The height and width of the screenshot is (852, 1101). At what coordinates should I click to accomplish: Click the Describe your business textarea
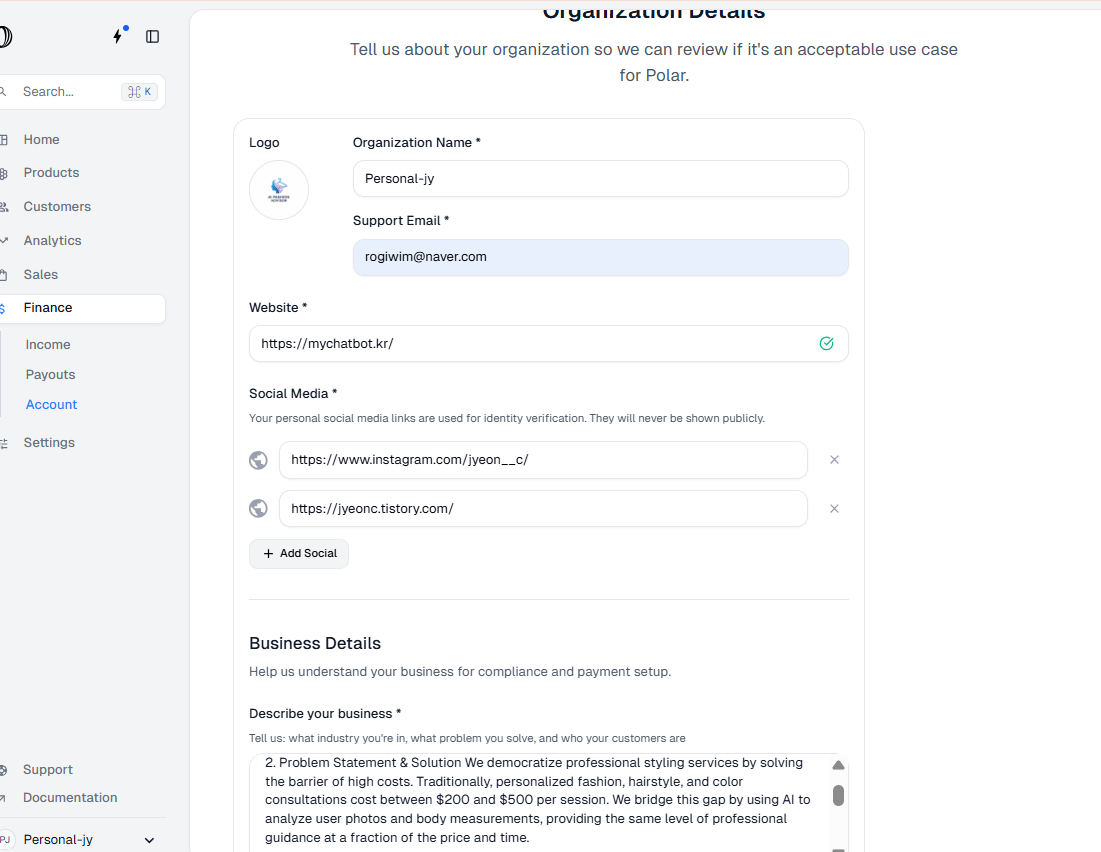click(x=548, y=803)
